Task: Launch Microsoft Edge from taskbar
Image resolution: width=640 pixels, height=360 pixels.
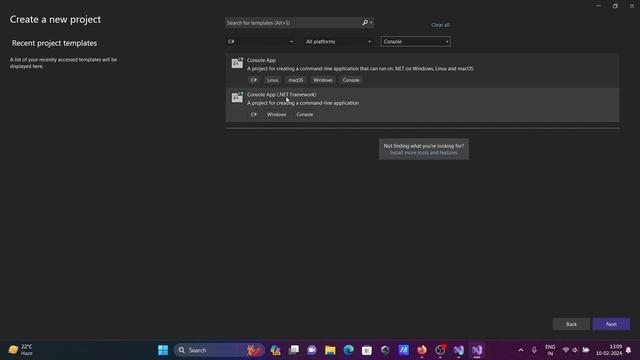Action: click(x=349, y=350)
